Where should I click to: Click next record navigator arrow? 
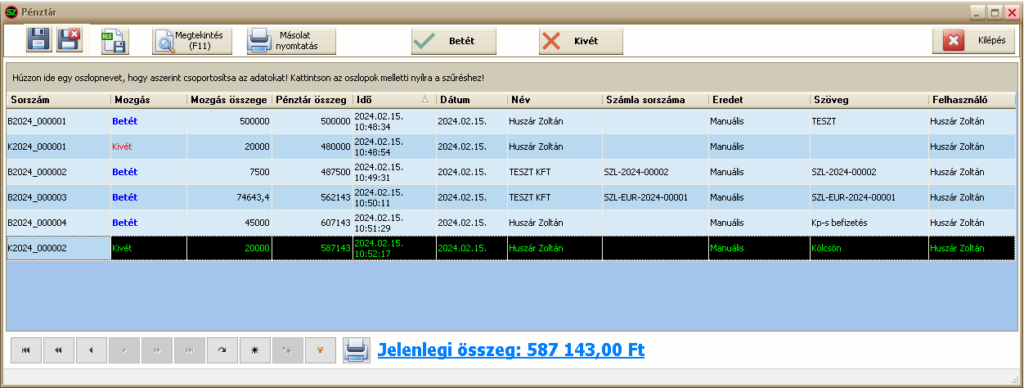[x=124, y=350]
